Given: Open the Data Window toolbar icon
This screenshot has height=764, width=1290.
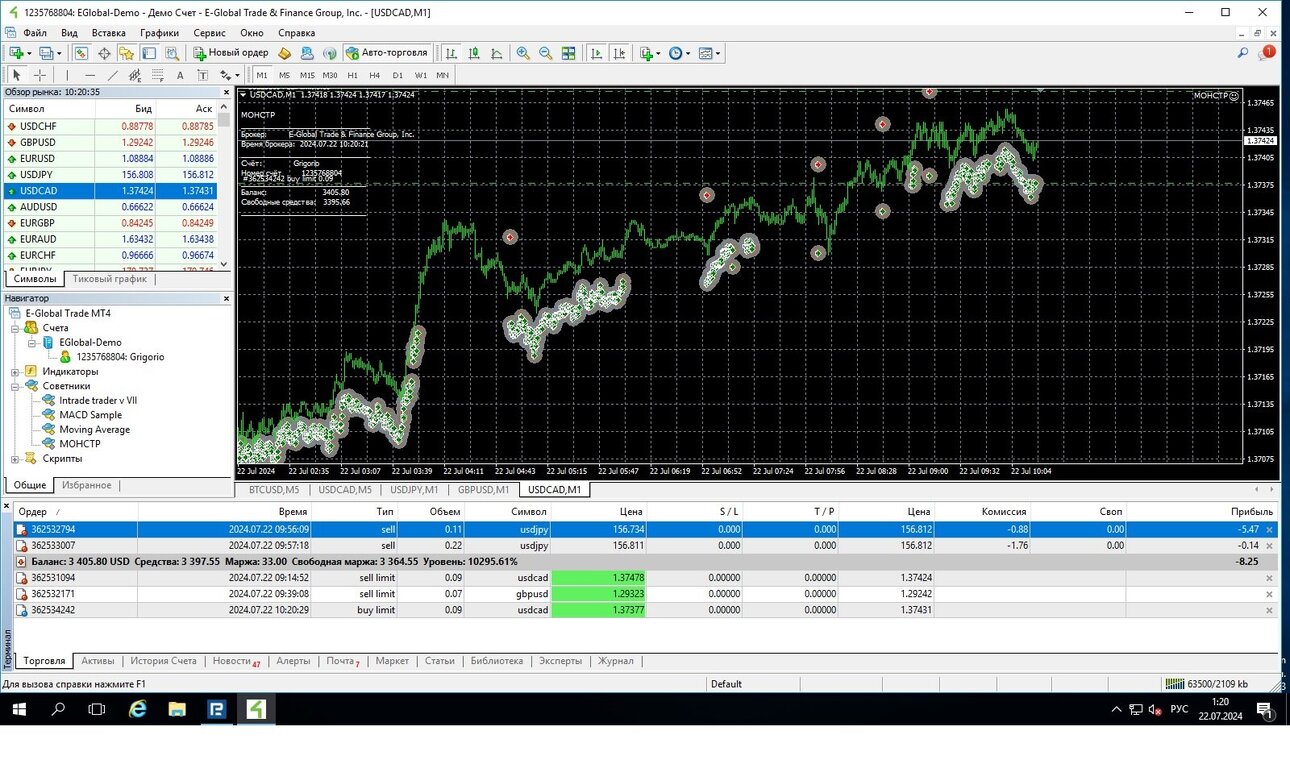Looking at the screenshot, I should [104, 53].
